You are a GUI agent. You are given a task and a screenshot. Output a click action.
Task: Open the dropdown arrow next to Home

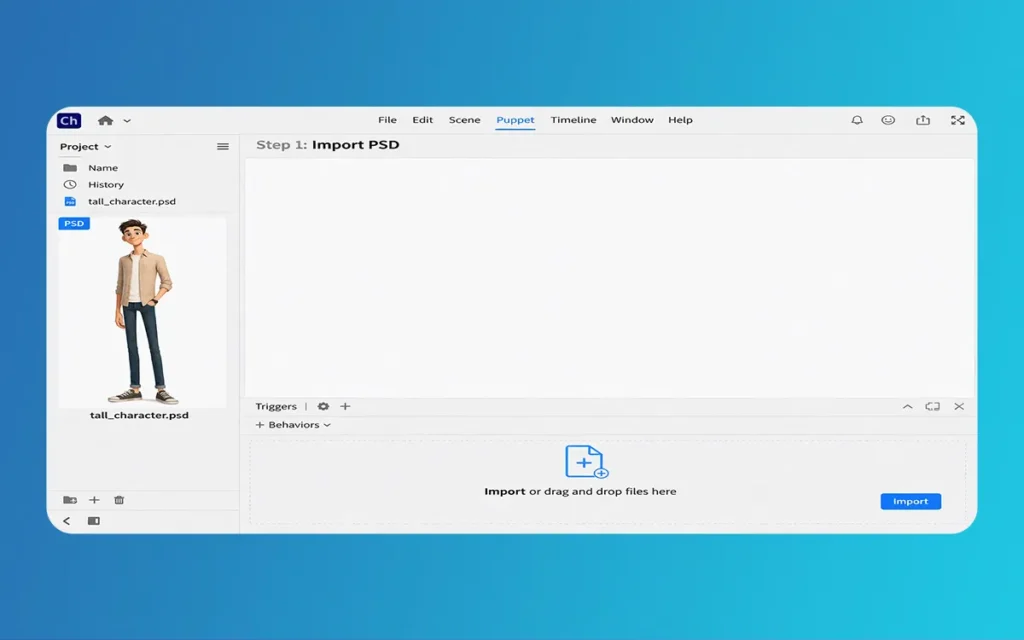[x=127, y=121]
